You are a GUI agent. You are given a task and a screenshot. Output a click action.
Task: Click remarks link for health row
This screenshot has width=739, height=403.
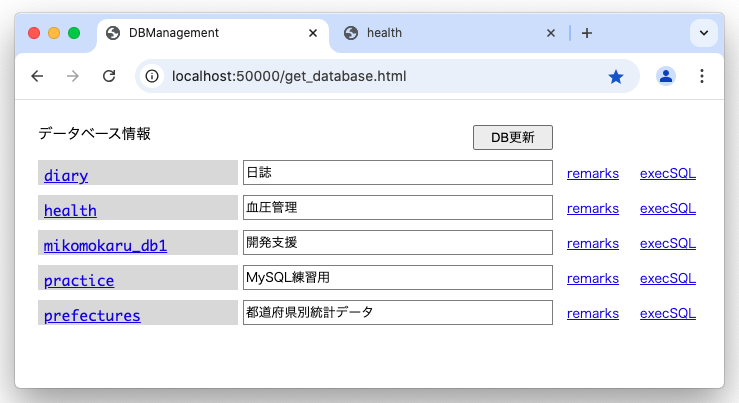pyautogui.click(x=592, y=208)
